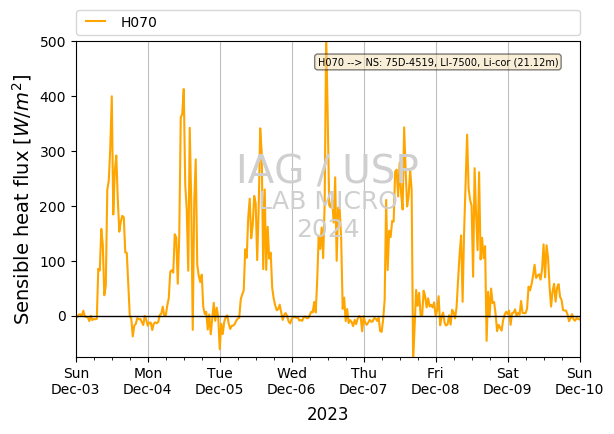This screenshot has width=614, height=434.
Task: Click the y-axis tick label 300
Action: (x=53, y=152)
